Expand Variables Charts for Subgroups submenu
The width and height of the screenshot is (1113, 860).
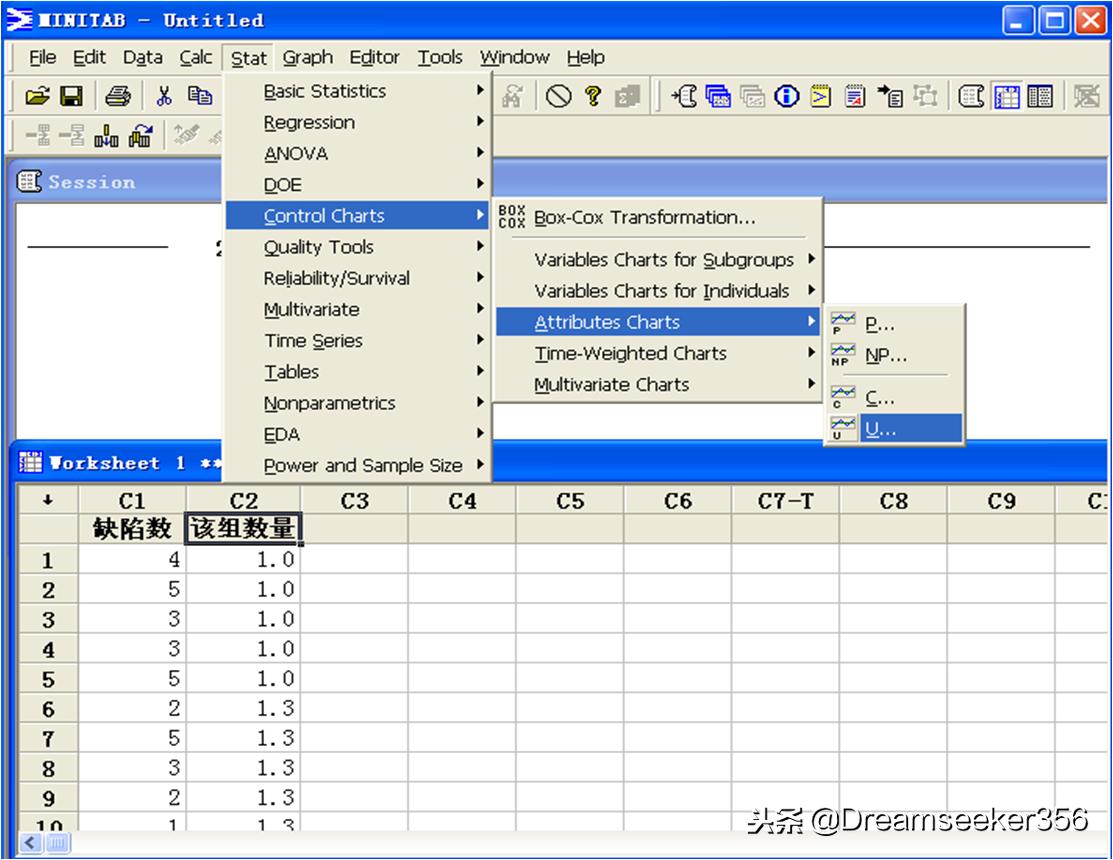click(x=664, y=260)
